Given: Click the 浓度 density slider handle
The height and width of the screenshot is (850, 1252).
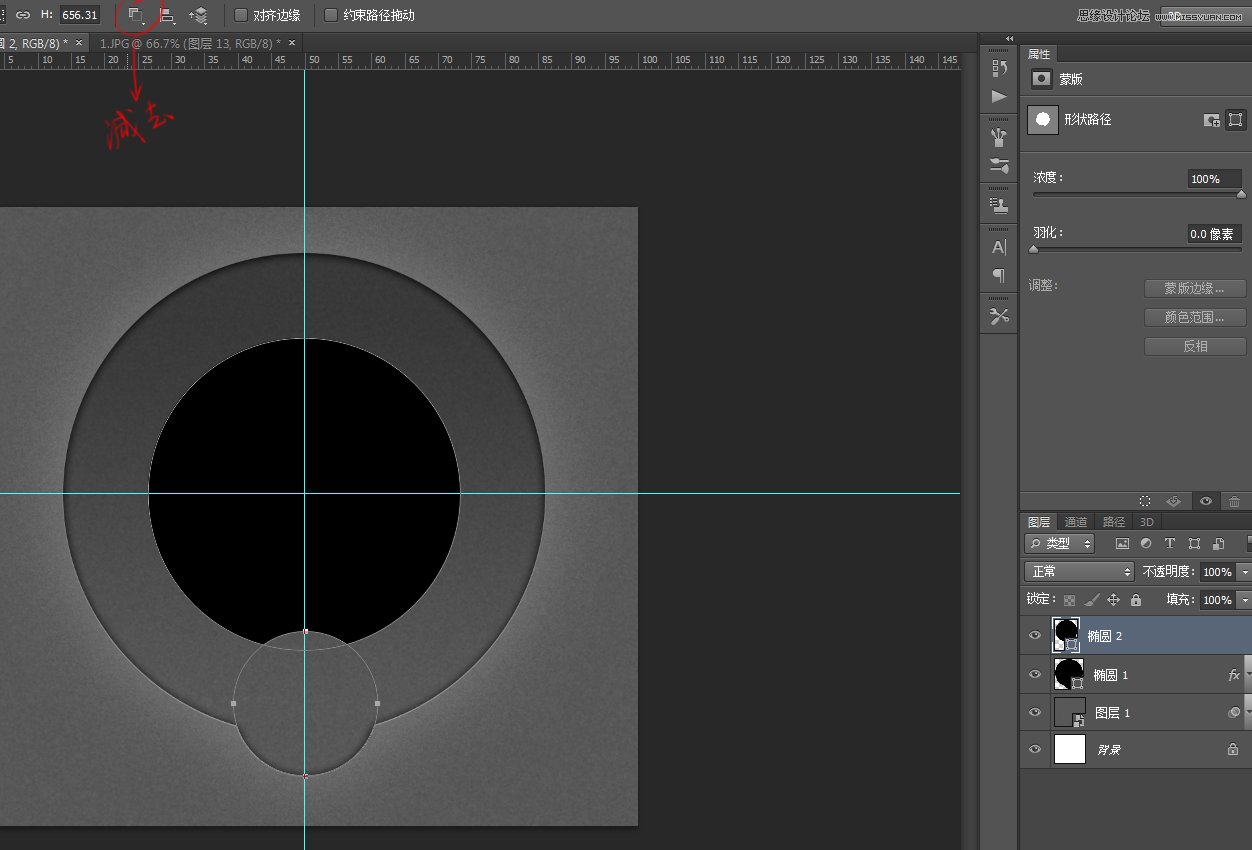Looking at the screenshot, I should tap(1241, 195).
